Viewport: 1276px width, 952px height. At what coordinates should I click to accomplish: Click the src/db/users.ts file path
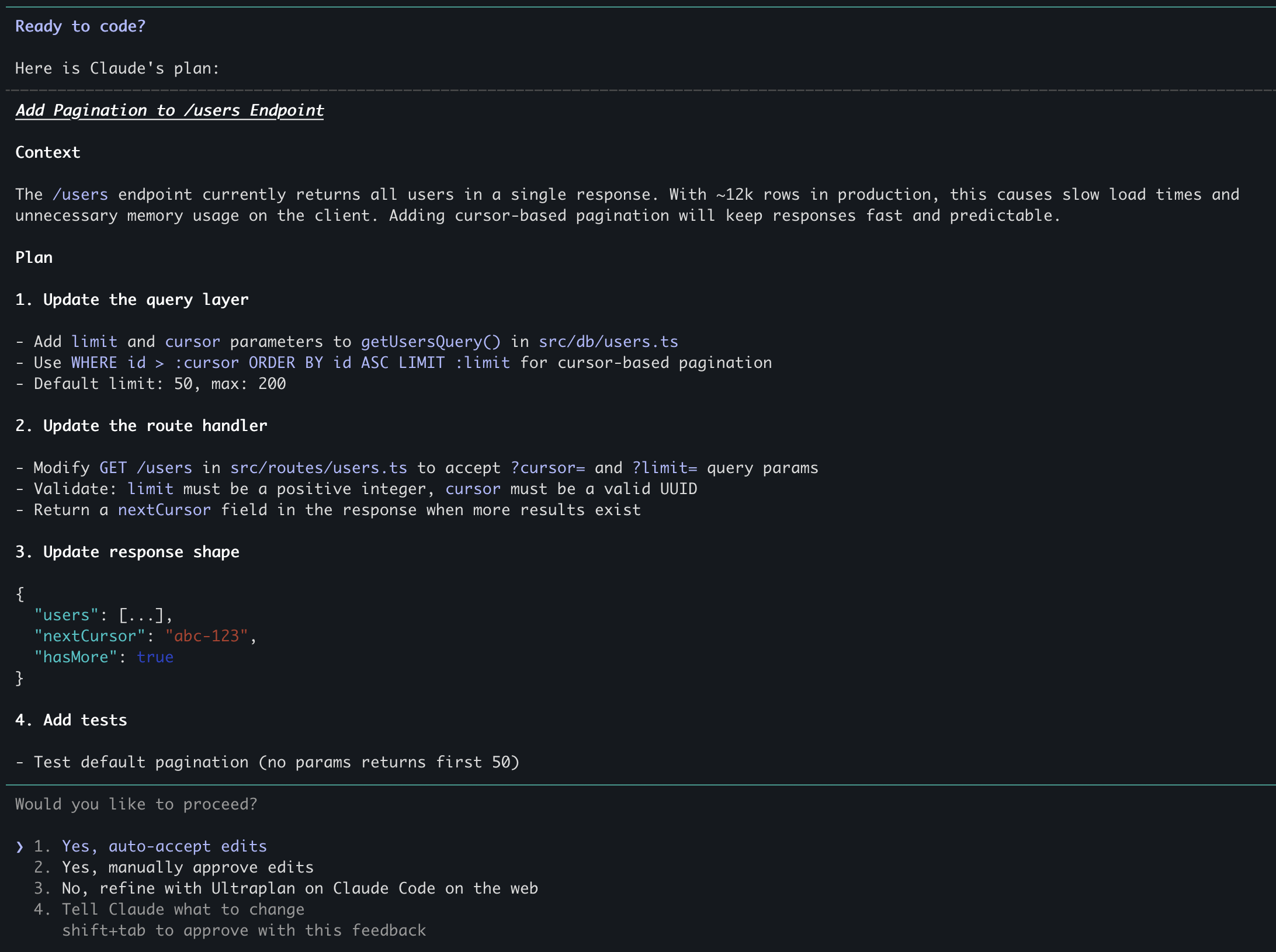click(608, 342)
